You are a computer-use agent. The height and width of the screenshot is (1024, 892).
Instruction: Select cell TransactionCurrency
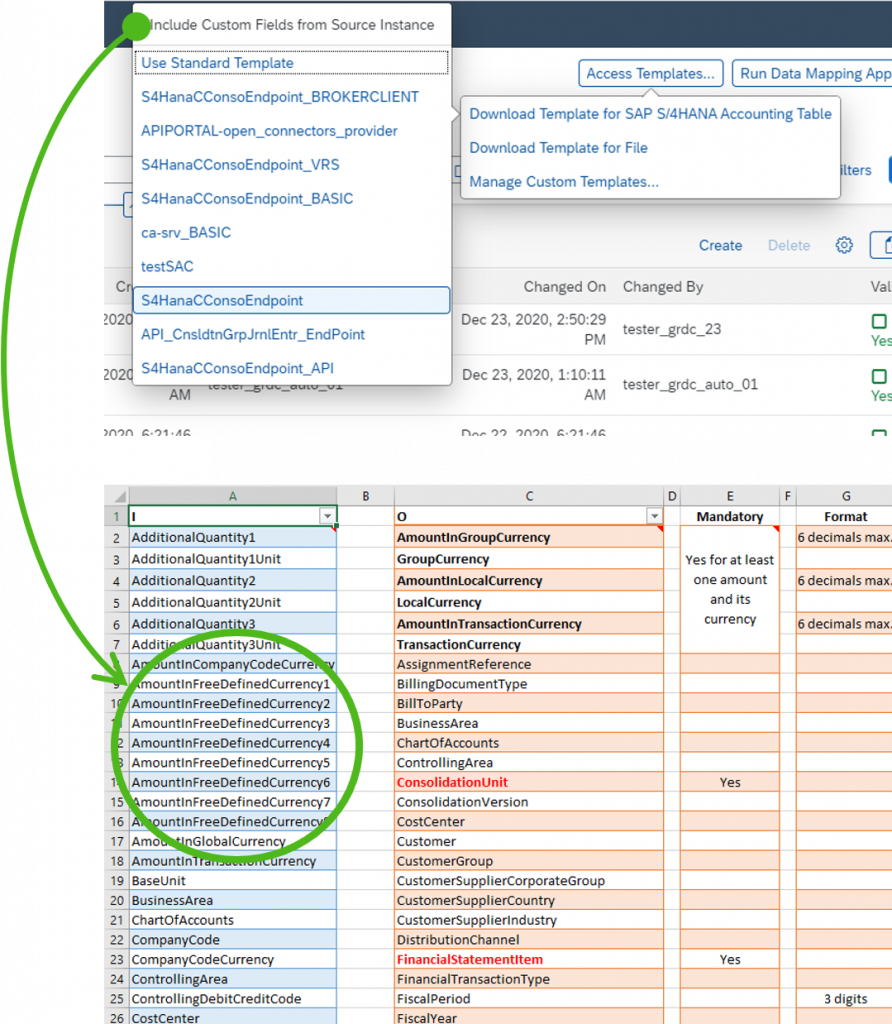(x=529, y=645)
